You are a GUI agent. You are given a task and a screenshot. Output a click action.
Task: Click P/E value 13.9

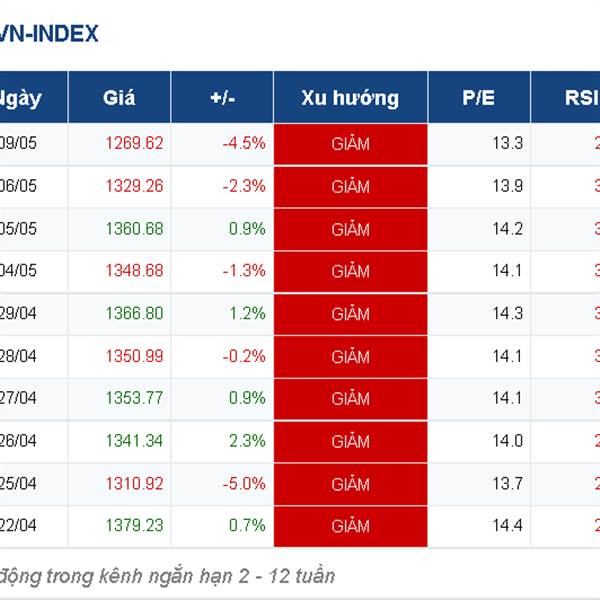pyautogui.click(x=507, y=186)
